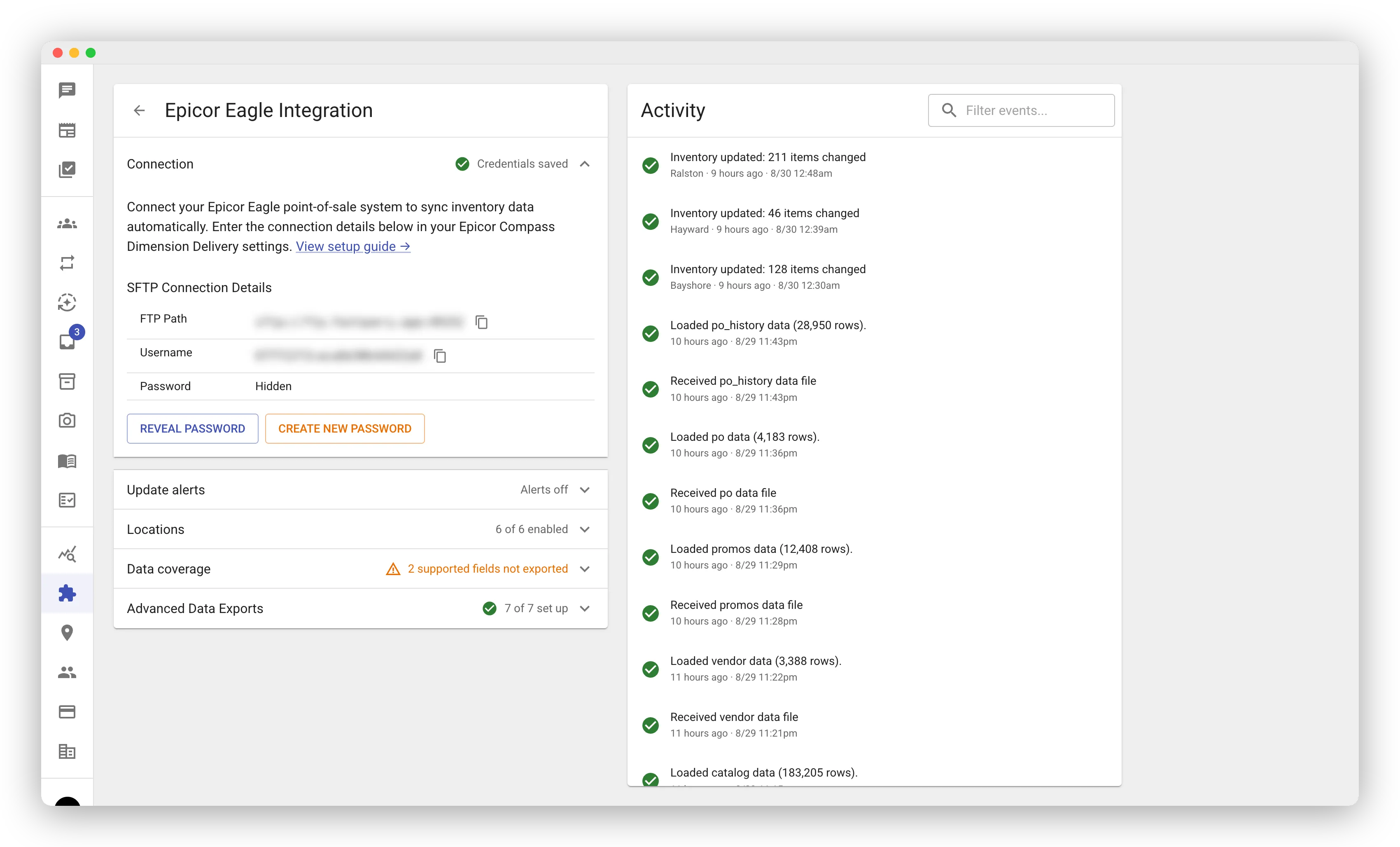This screenshot has height=847, width=1400.
Task: Select Received promos data file event
Action: click(874, 613)
